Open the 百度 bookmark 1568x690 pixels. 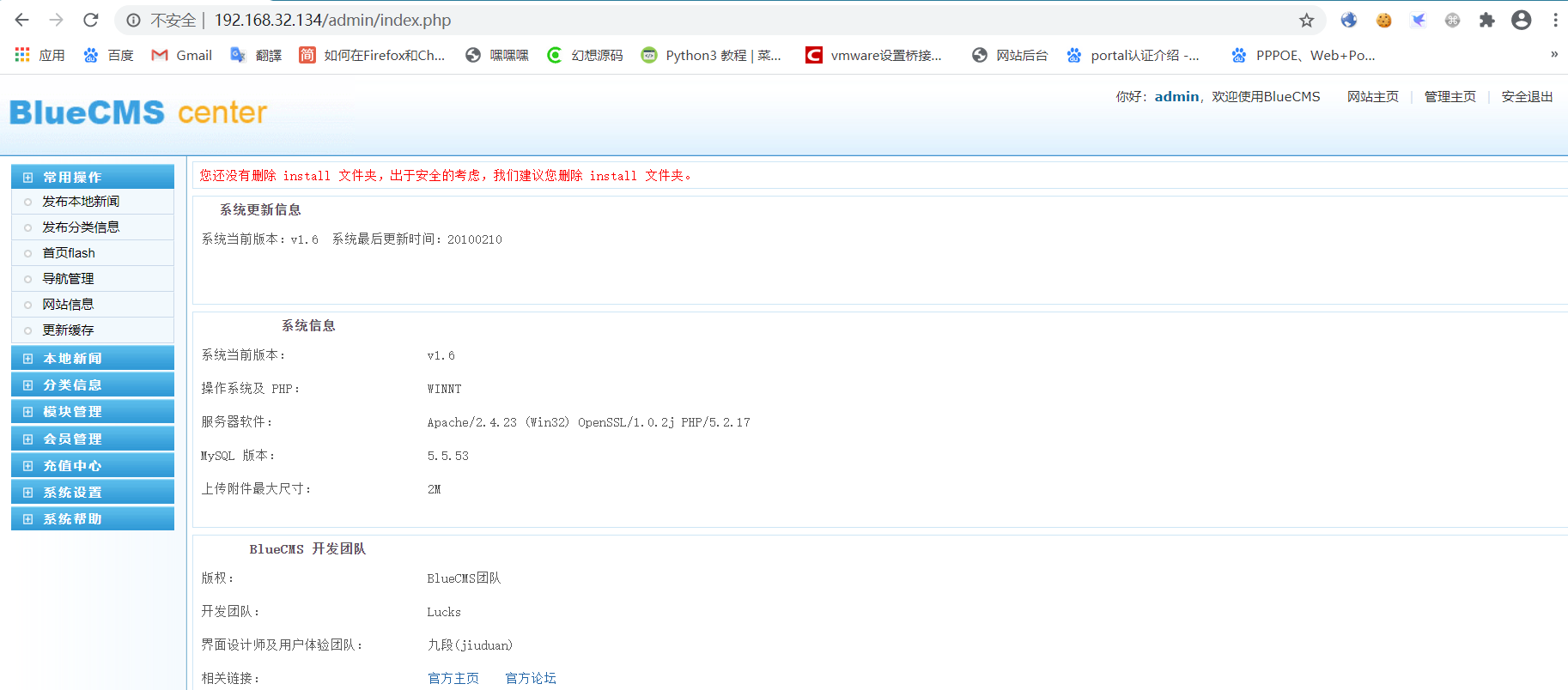click(x=108, y=55)
